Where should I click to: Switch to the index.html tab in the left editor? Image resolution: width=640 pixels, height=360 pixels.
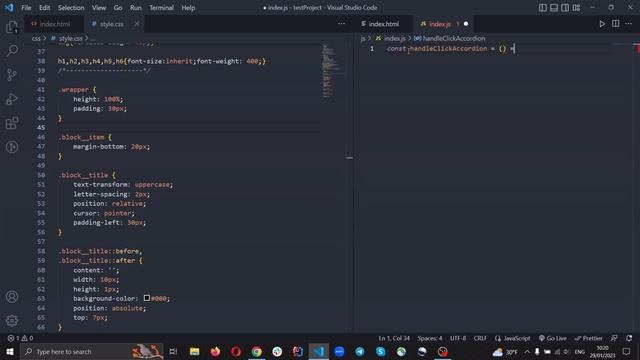pyautogui.click(x=54, y=24)
